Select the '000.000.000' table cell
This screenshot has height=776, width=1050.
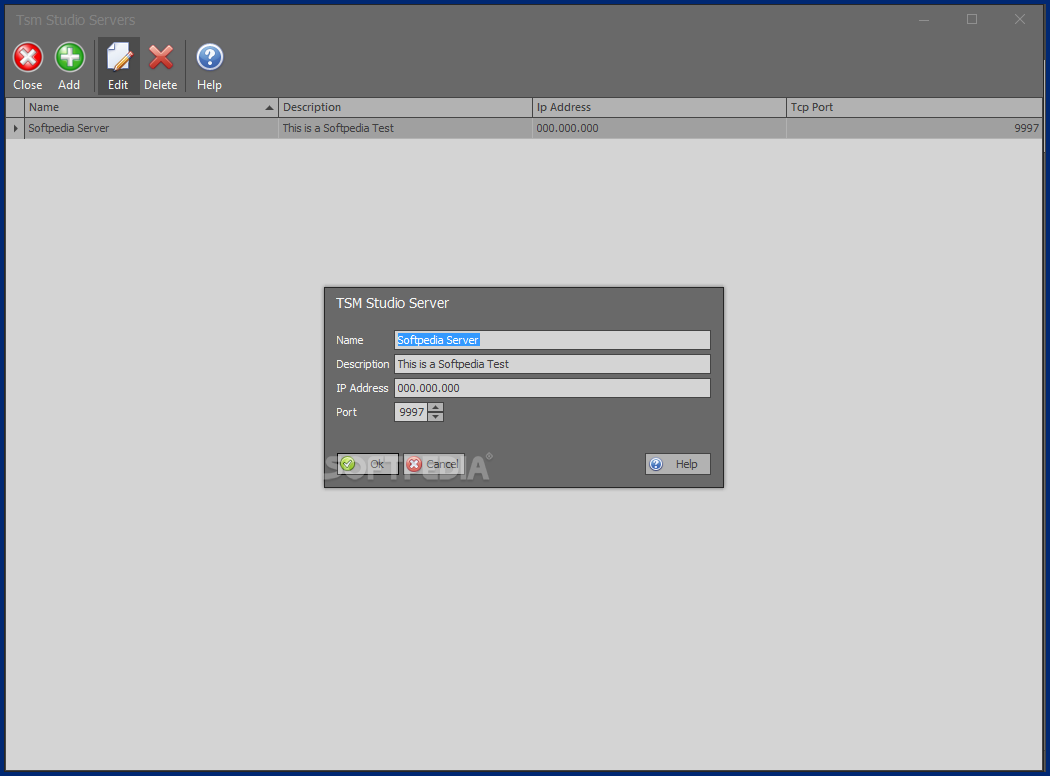pos(659,128)
